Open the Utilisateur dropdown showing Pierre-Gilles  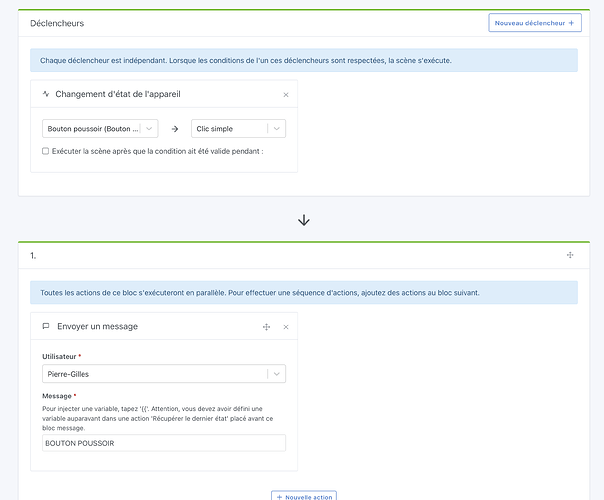164,374
